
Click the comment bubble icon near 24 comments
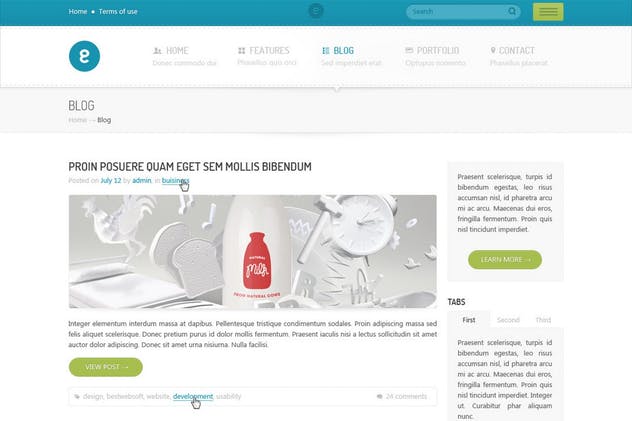coord(379,396)
